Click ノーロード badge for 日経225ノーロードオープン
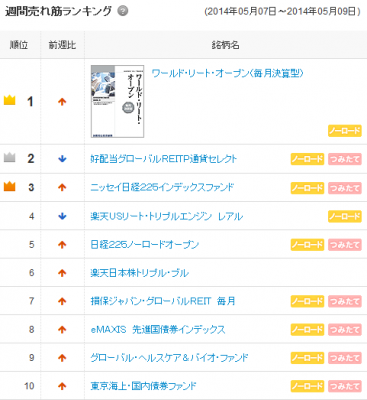Image resolution: width=367 pixels, height=400 pixels. 307,245
